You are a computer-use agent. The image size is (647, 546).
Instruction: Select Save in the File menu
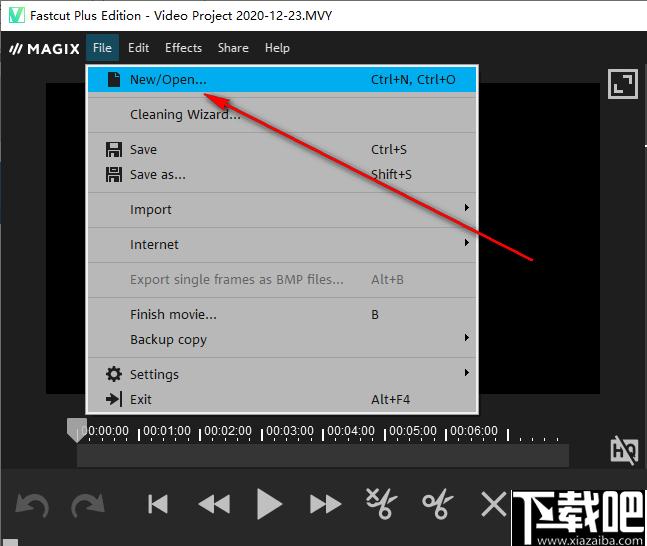[282, 149]
